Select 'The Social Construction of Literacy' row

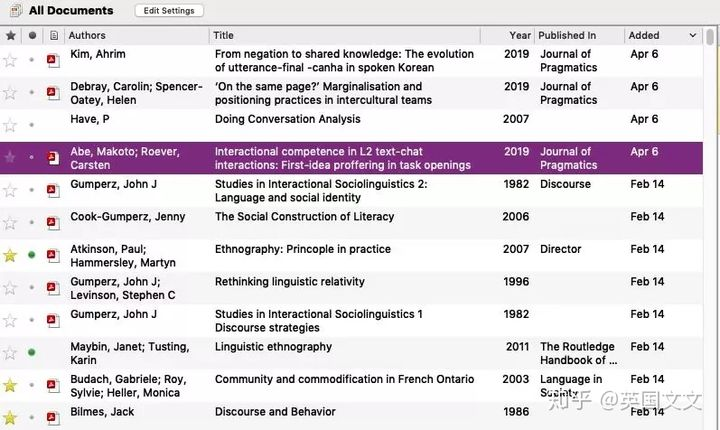click(x=351, y=223)
